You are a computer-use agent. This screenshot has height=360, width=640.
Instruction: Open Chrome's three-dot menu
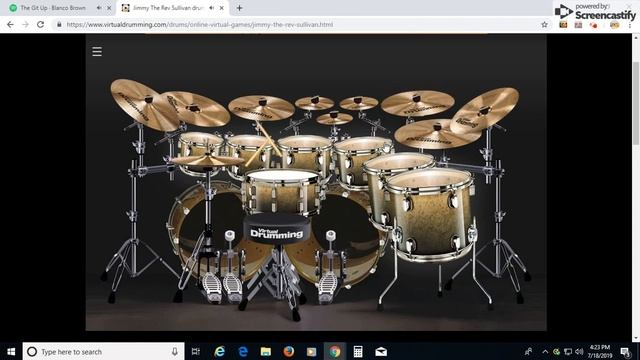[x=630, y=25]
